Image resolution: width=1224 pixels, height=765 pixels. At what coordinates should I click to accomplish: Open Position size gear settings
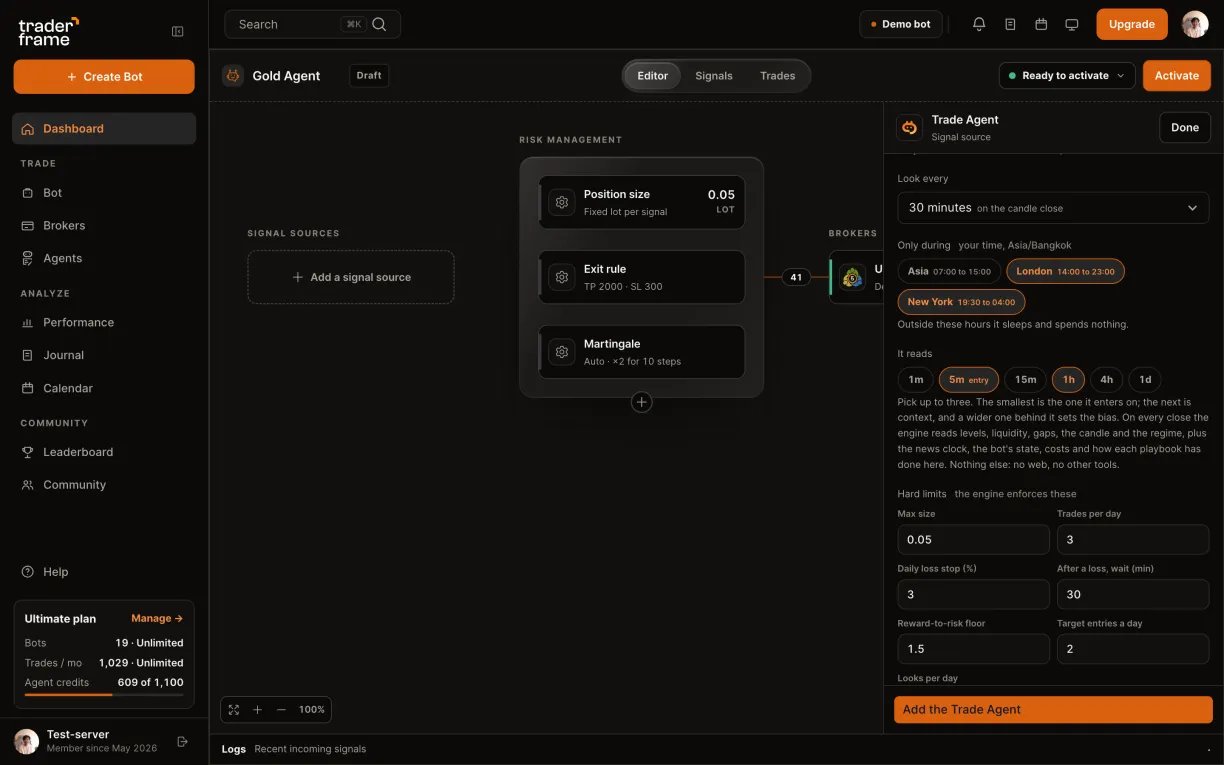(562, 202)
